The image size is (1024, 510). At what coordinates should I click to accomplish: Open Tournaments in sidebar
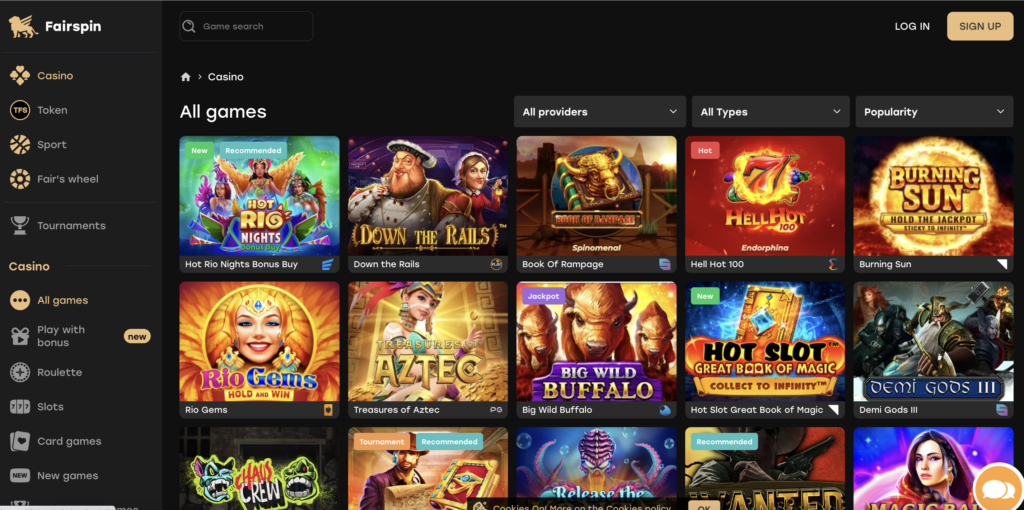(71, 225)
